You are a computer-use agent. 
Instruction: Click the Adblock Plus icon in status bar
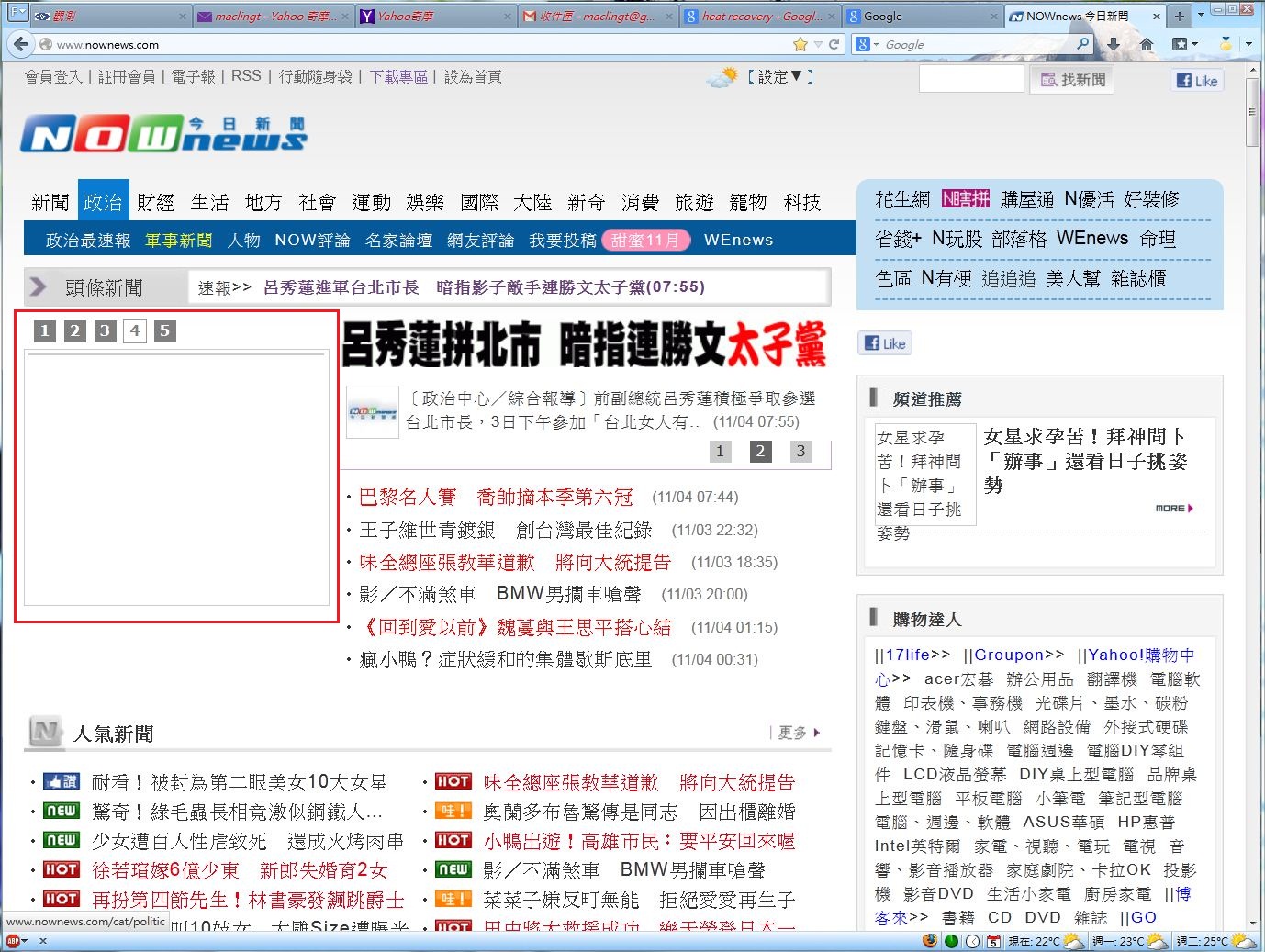click(x=13, y=941)
